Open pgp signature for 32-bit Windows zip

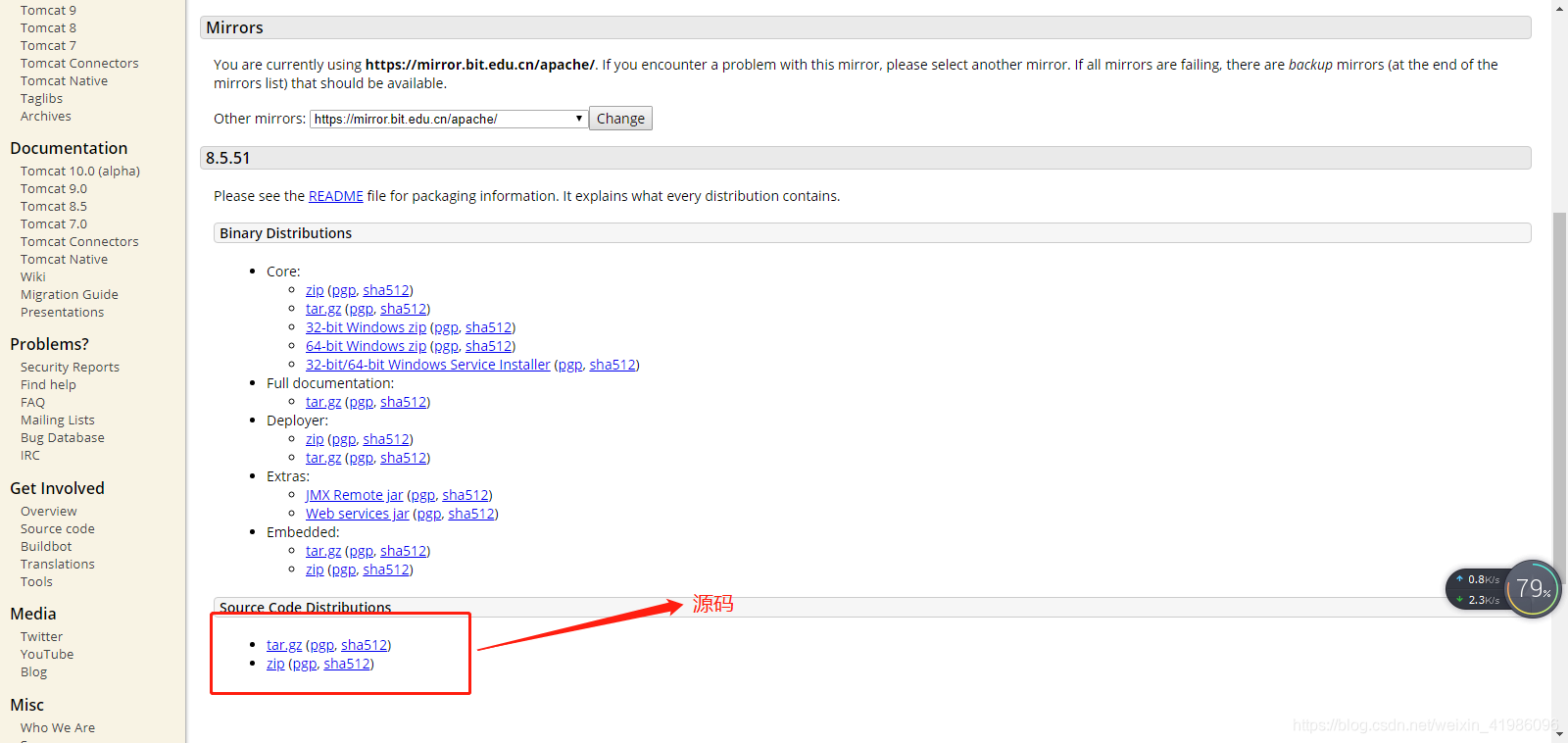coord(446,327)
